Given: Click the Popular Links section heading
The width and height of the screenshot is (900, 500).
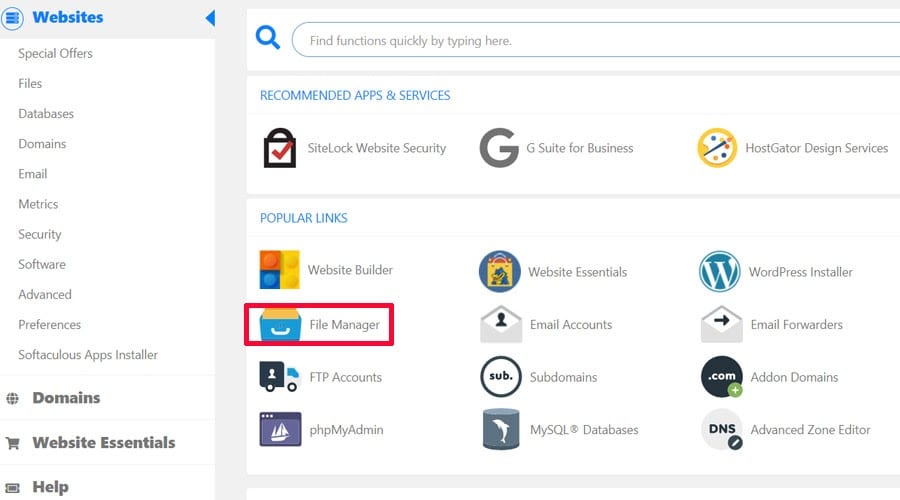Looking at the screenshot, I should point(304,218).
